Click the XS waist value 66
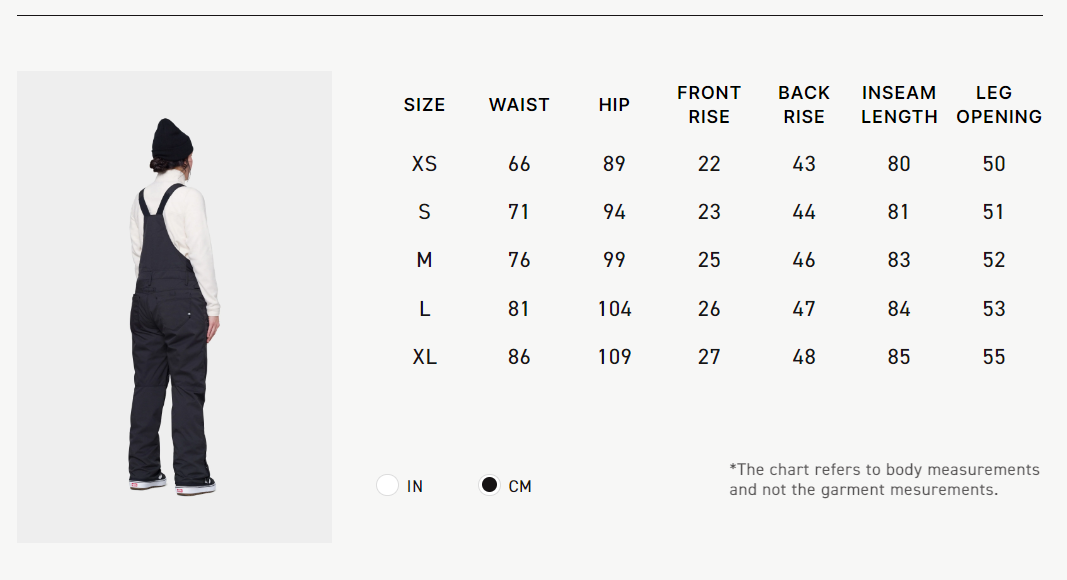This screenshot has width=1067, height=580. (519, 164)
